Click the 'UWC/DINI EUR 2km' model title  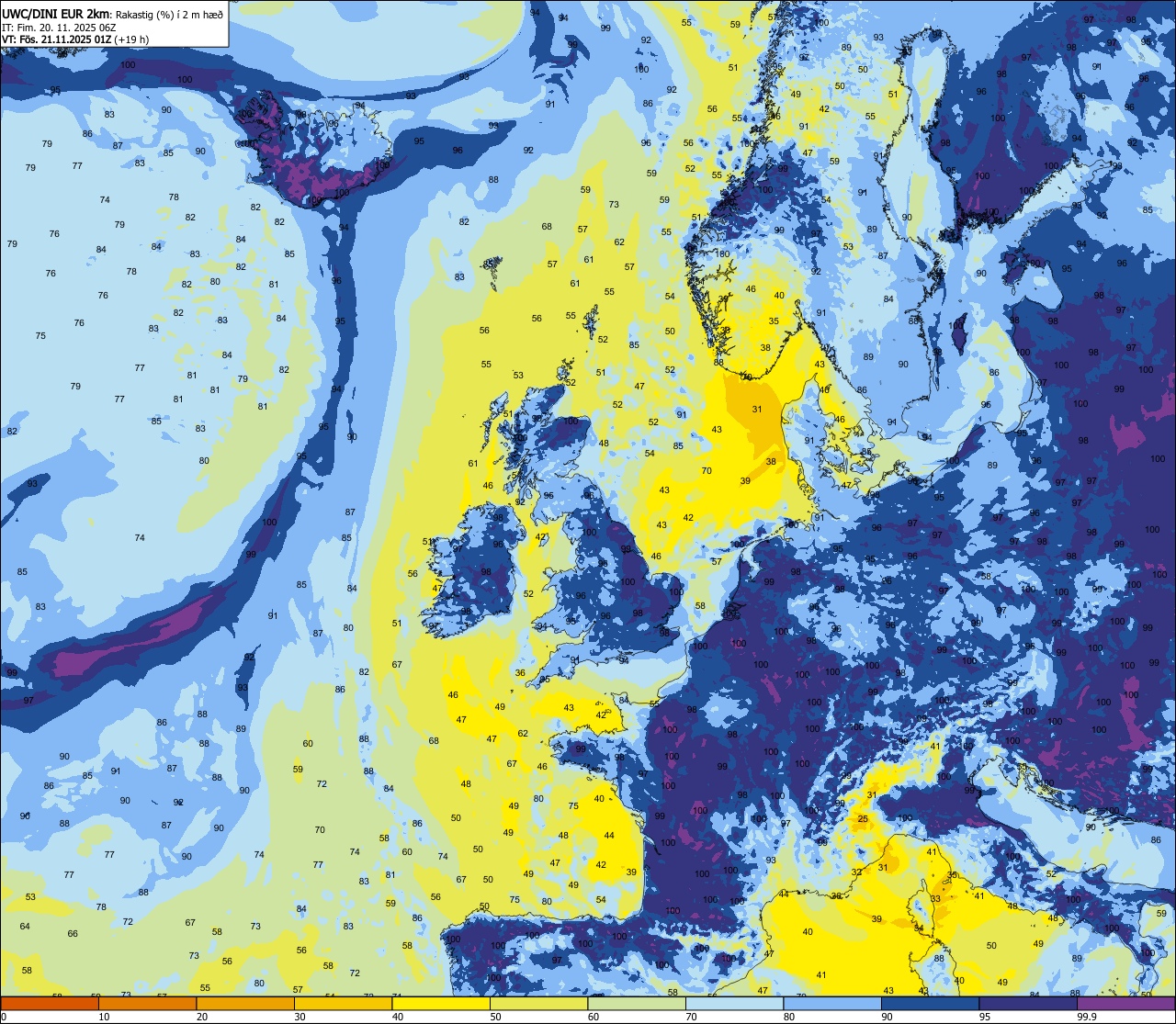[x=55, y=13]
